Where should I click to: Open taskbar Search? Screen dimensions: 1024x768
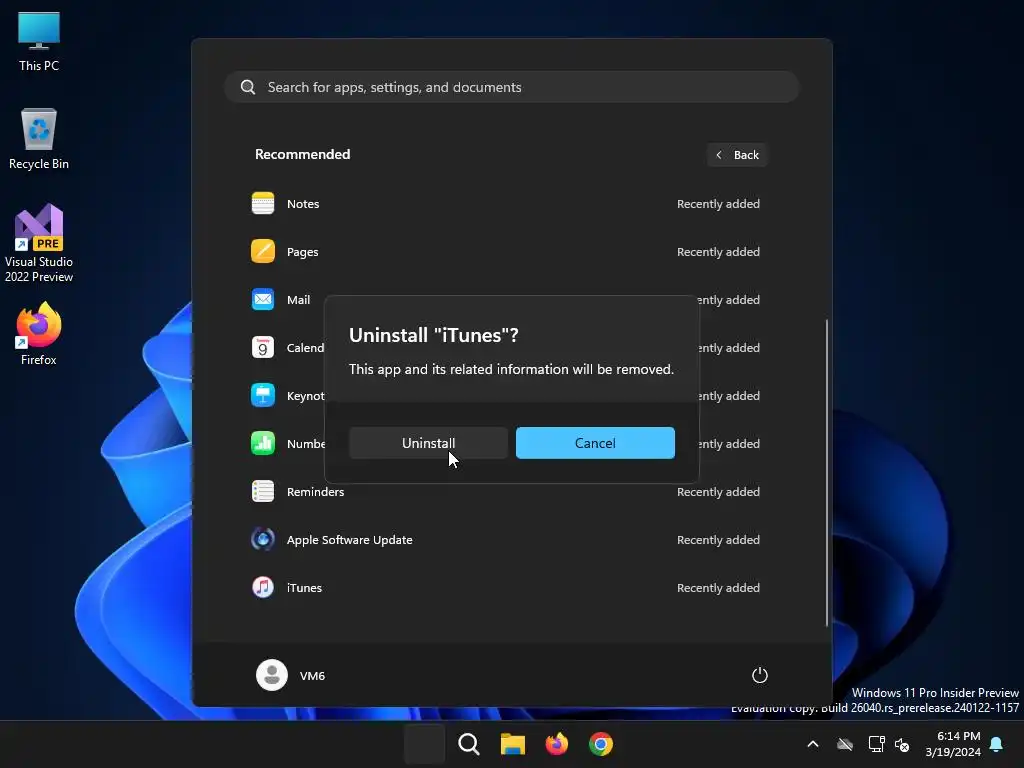469,744
